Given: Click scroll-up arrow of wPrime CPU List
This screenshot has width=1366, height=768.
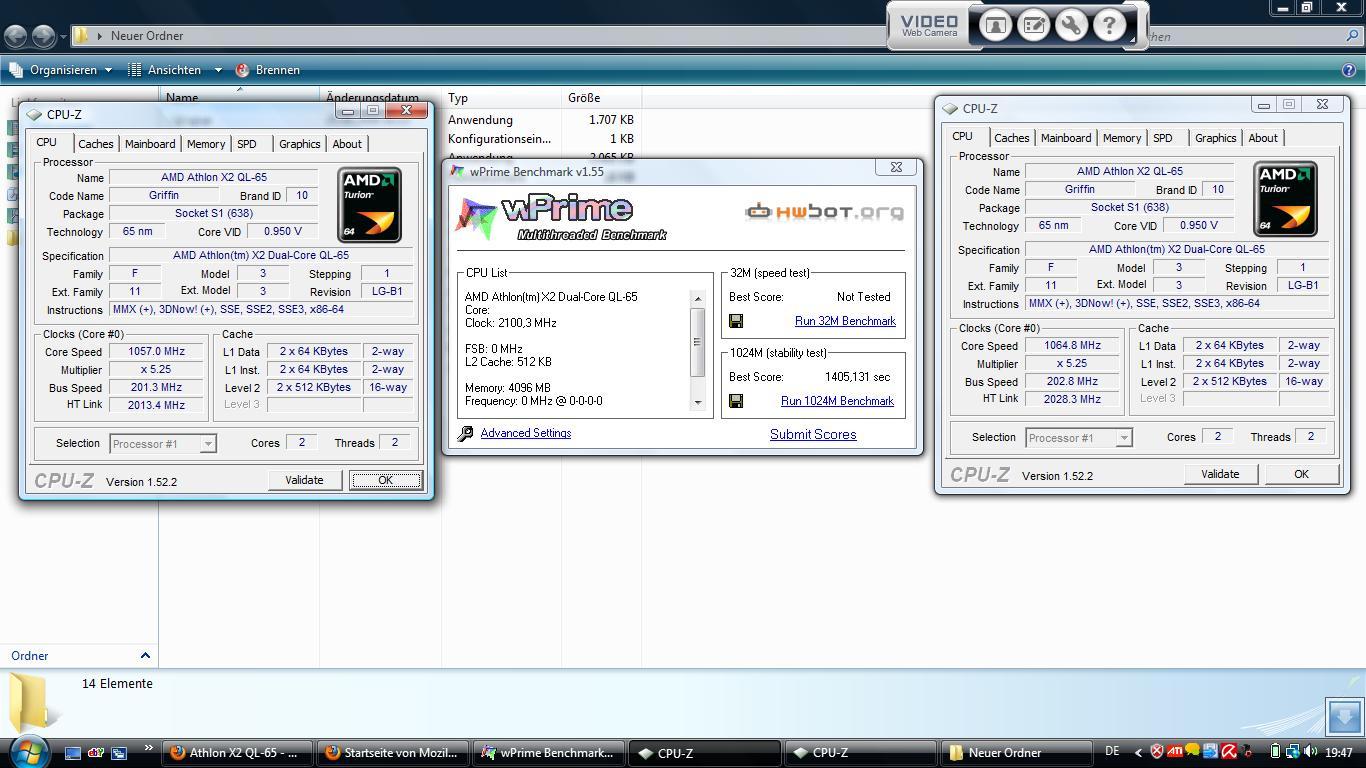Looking at the screenshot, I should (697, 298).
